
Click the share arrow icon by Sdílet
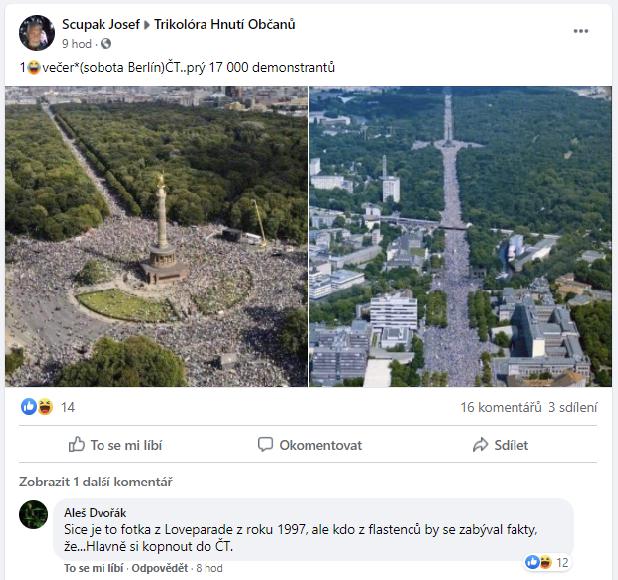pos(480,445)
